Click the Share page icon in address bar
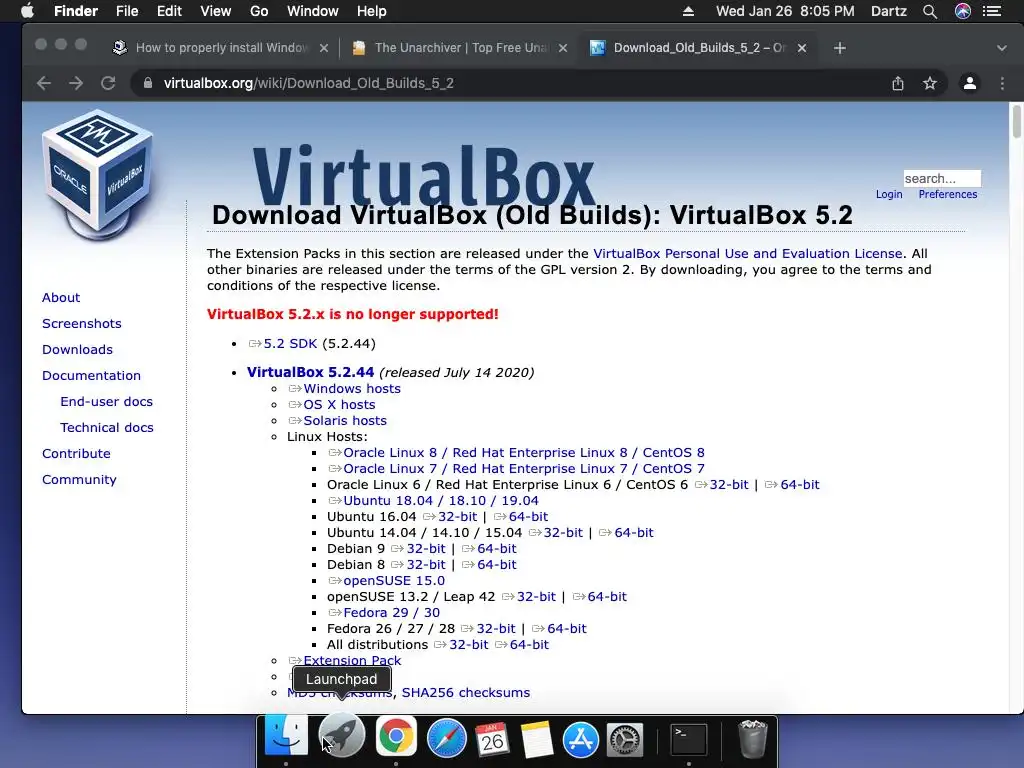Viewport: 1024px width, 768px height. pyautogui.click(x=898, y=83)
